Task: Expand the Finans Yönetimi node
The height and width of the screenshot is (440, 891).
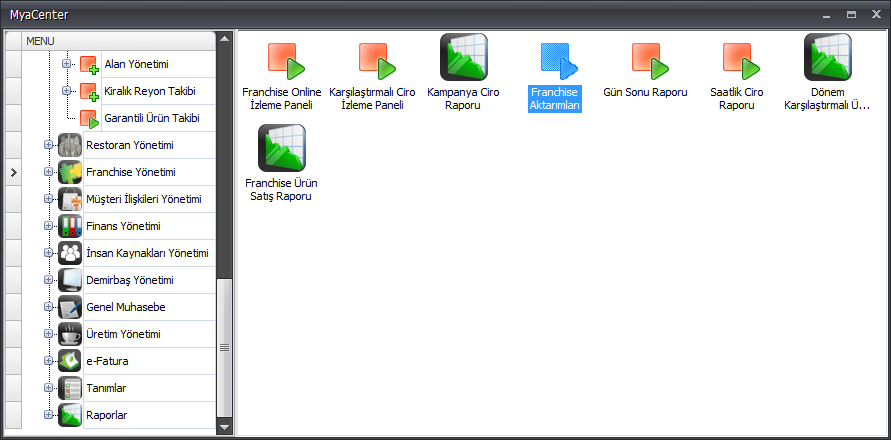Action: point(48,226)
